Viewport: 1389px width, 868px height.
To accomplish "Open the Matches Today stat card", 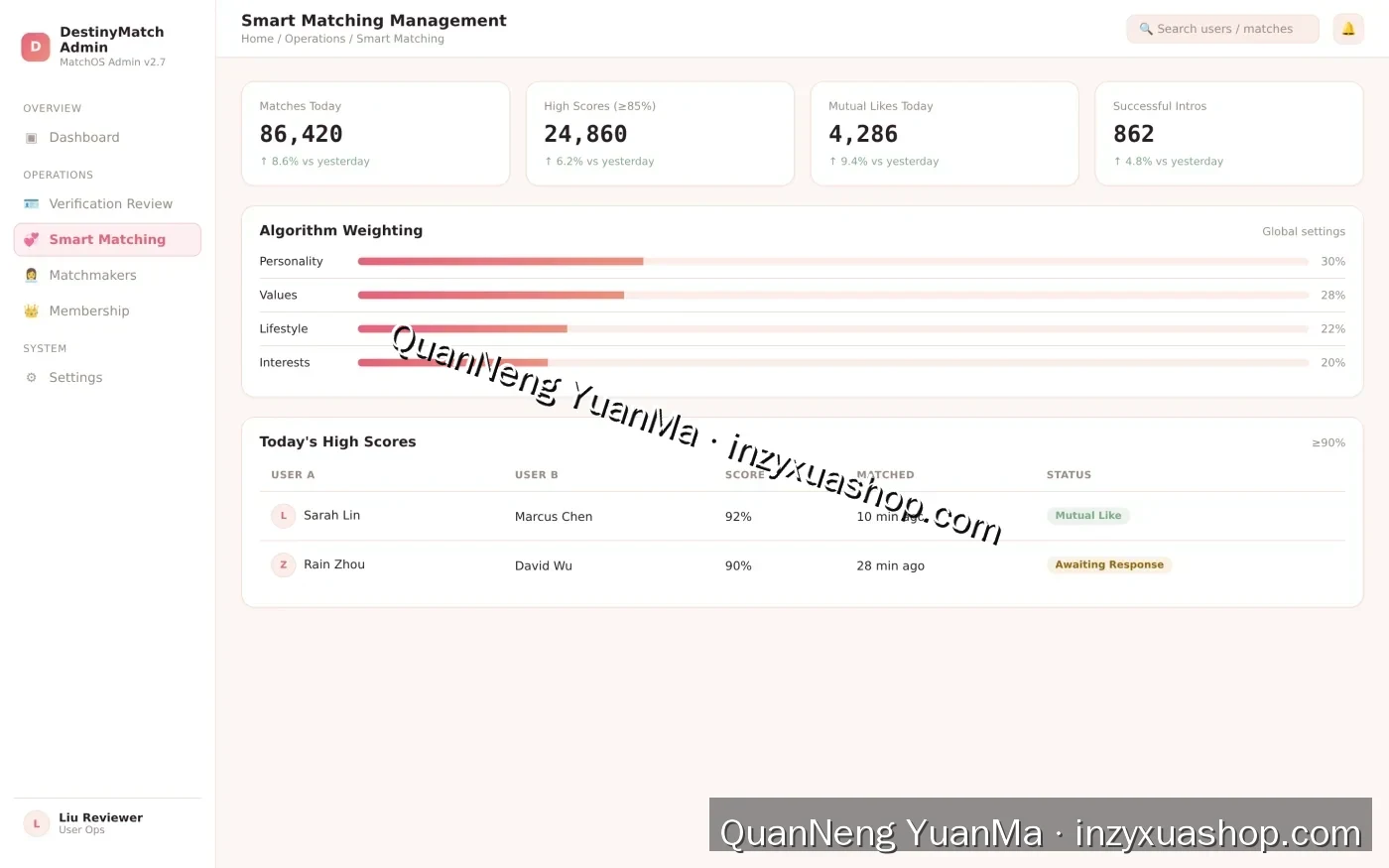I will 375,134.
